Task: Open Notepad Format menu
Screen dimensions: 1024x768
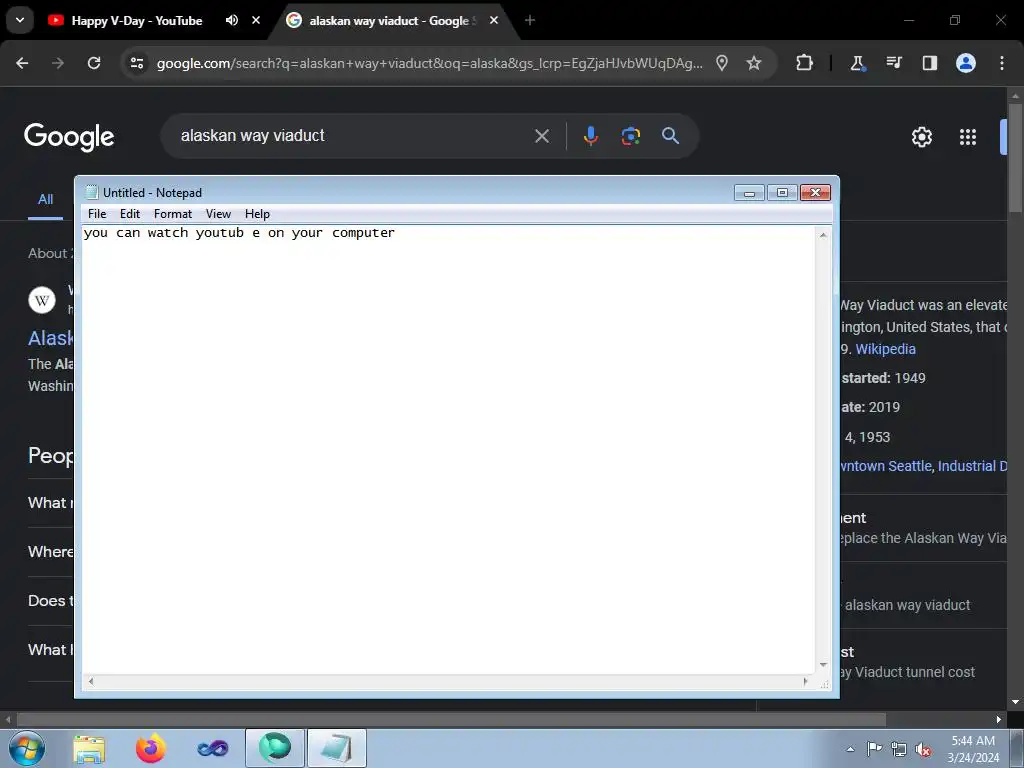Action: [x=172, y=214]
